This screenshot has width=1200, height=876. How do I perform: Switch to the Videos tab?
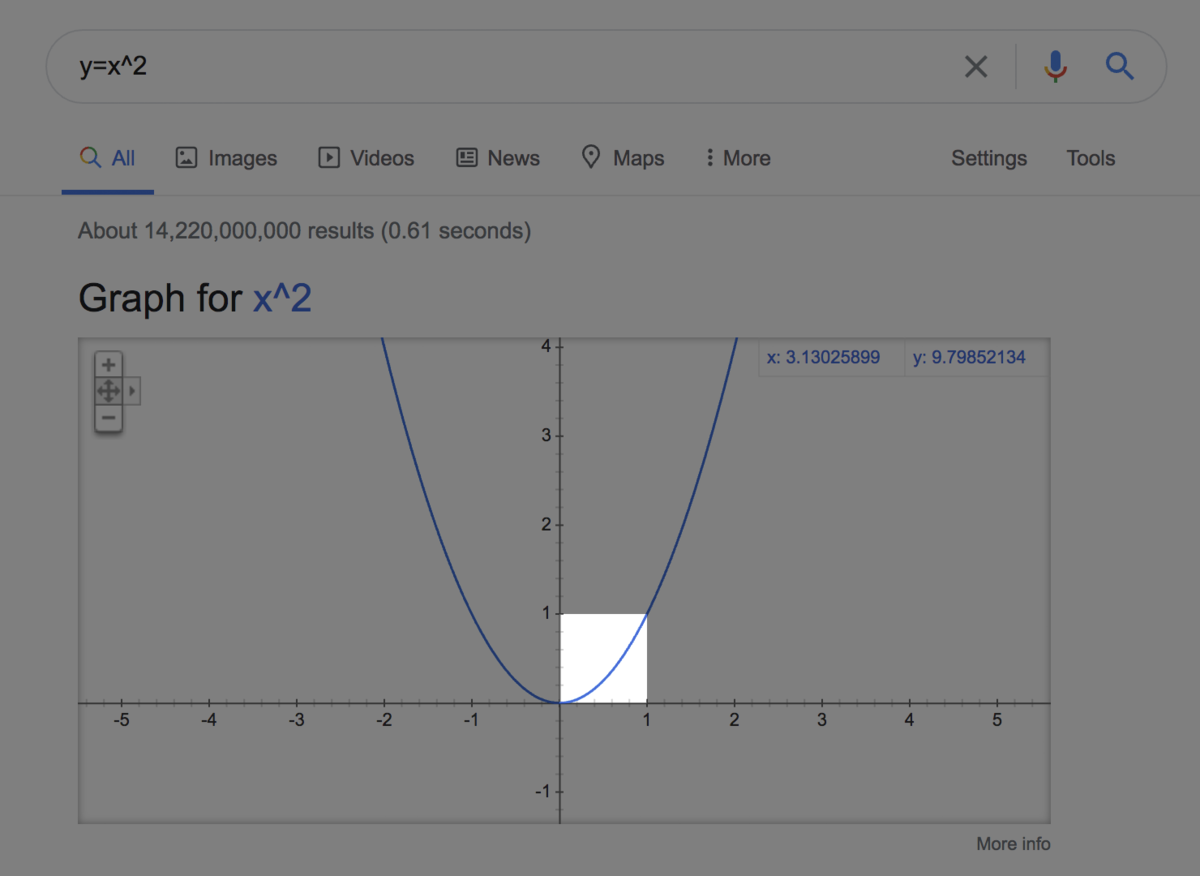pos(366,158)
